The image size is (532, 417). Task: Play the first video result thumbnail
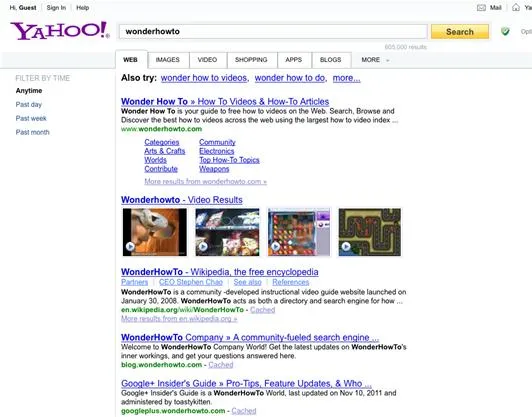(x=155, y=232)
